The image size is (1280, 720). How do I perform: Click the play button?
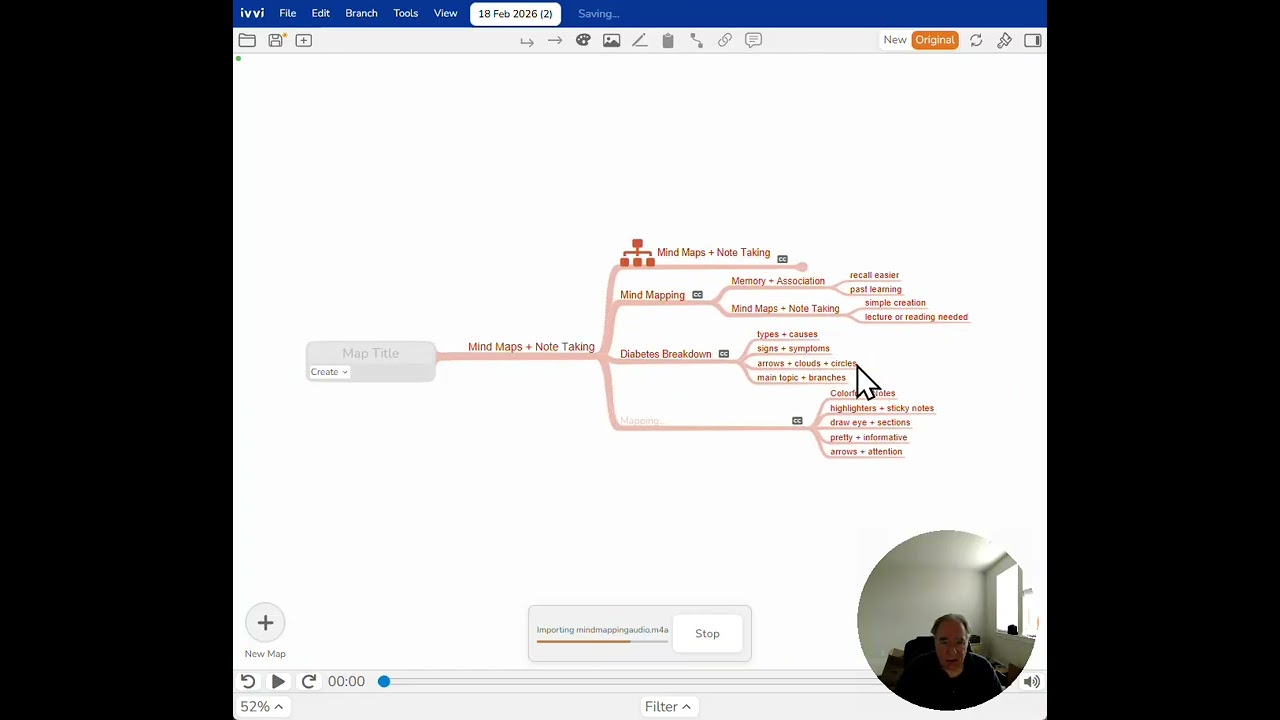(278, 681)
